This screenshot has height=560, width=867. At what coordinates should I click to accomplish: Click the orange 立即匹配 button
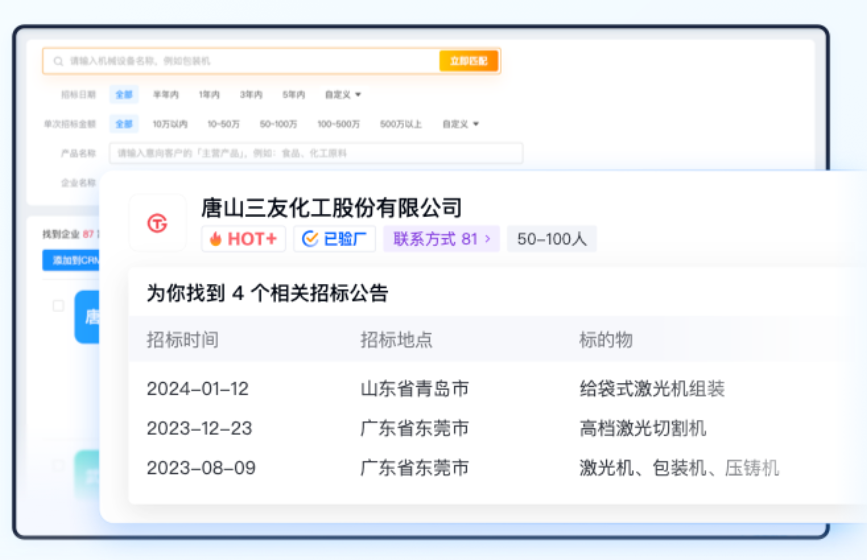[468, 61]
